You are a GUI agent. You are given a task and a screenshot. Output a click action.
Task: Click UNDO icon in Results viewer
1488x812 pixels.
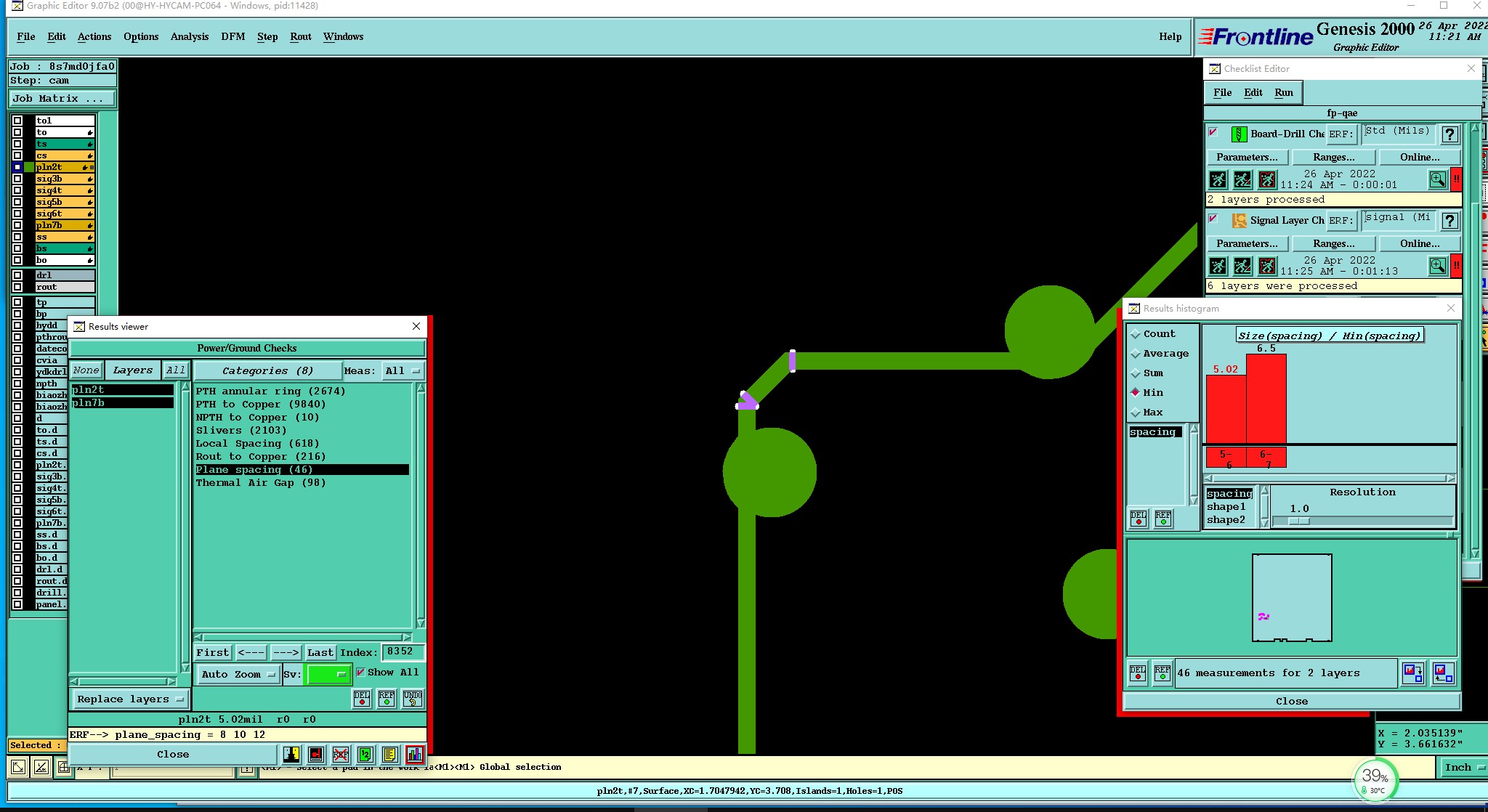[x=413, y=699]
